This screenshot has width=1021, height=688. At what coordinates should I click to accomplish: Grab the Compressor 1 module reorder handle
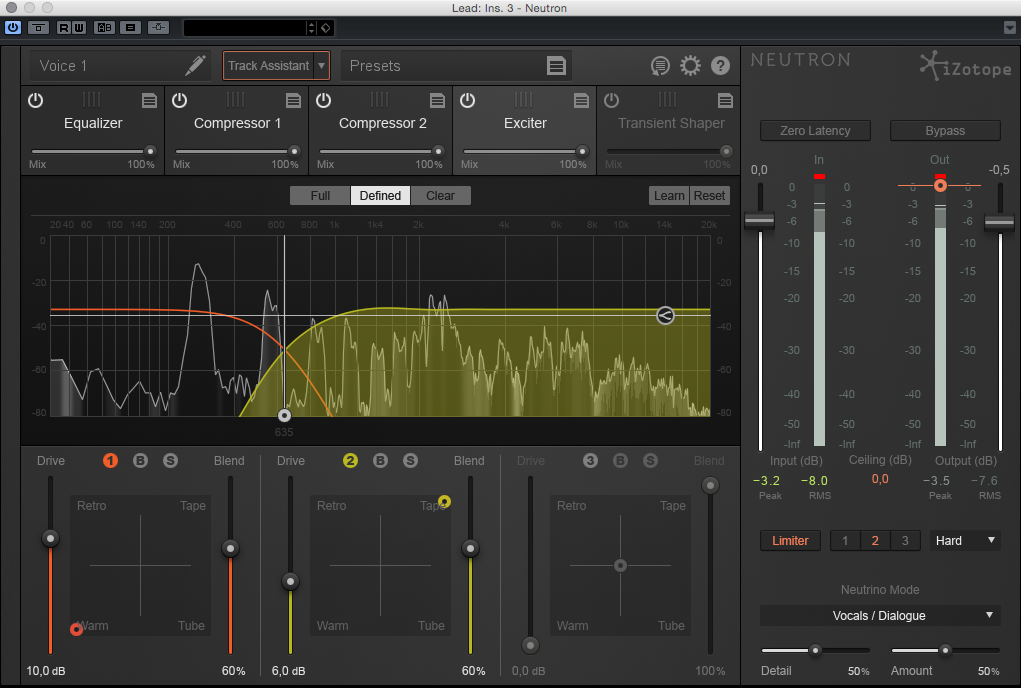point(236,99)
